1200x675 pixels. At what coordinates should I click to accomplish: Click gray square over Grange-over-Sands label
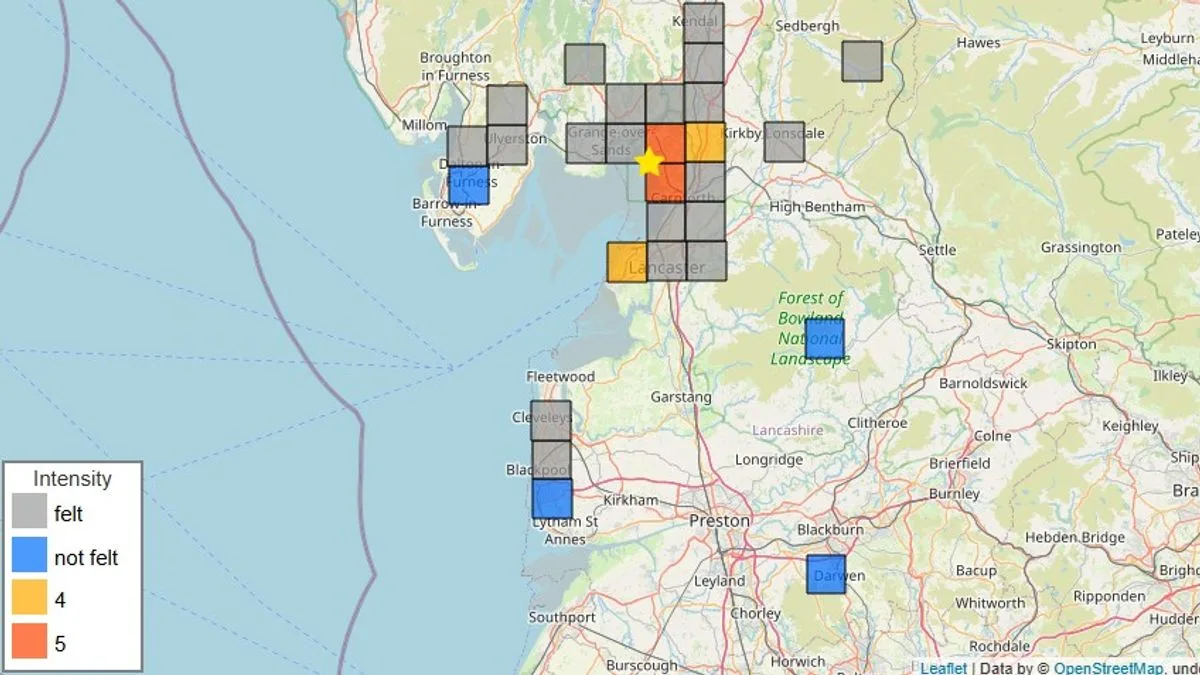tap(586, 143)
